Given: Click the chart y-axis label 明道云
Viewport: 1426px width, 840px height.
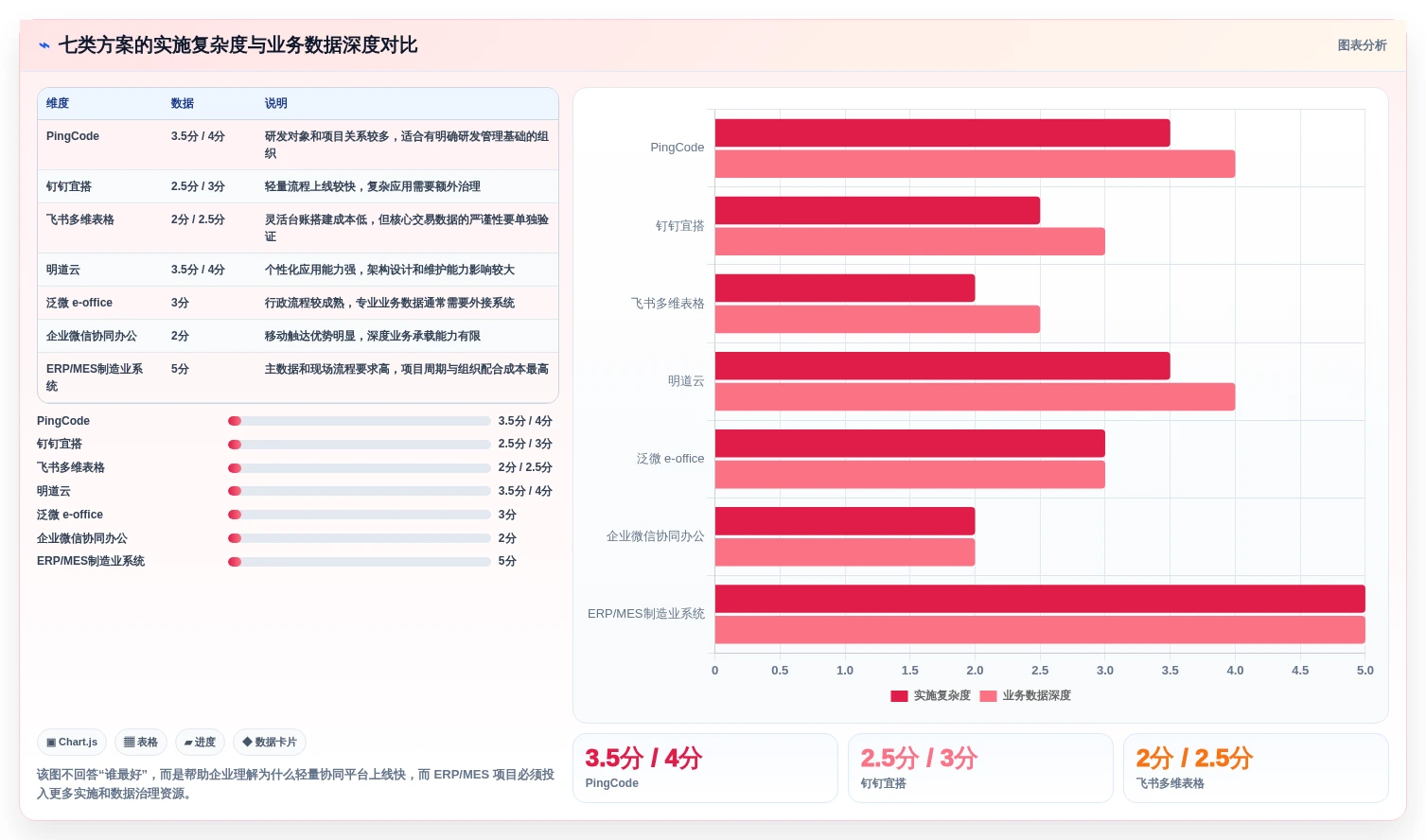Looking at the screenshot, I should 686,381.
